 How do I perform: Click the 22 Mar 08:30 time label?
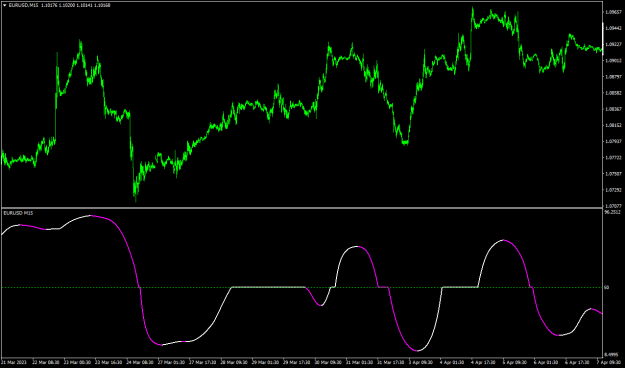[x=45, y=363]
